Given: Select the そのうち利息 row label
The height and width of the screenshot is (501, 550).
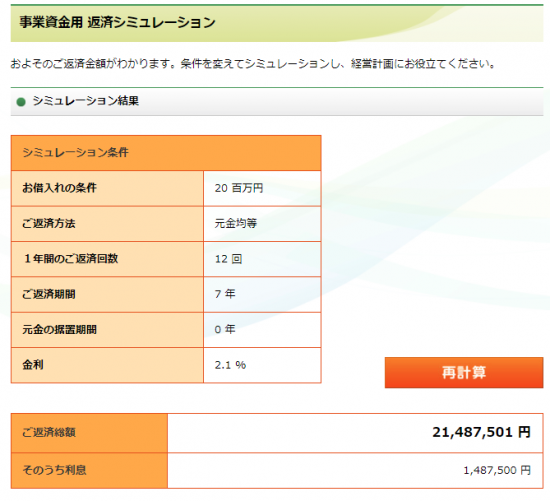Looking at the screenshot, I should [x=54, y=470].
